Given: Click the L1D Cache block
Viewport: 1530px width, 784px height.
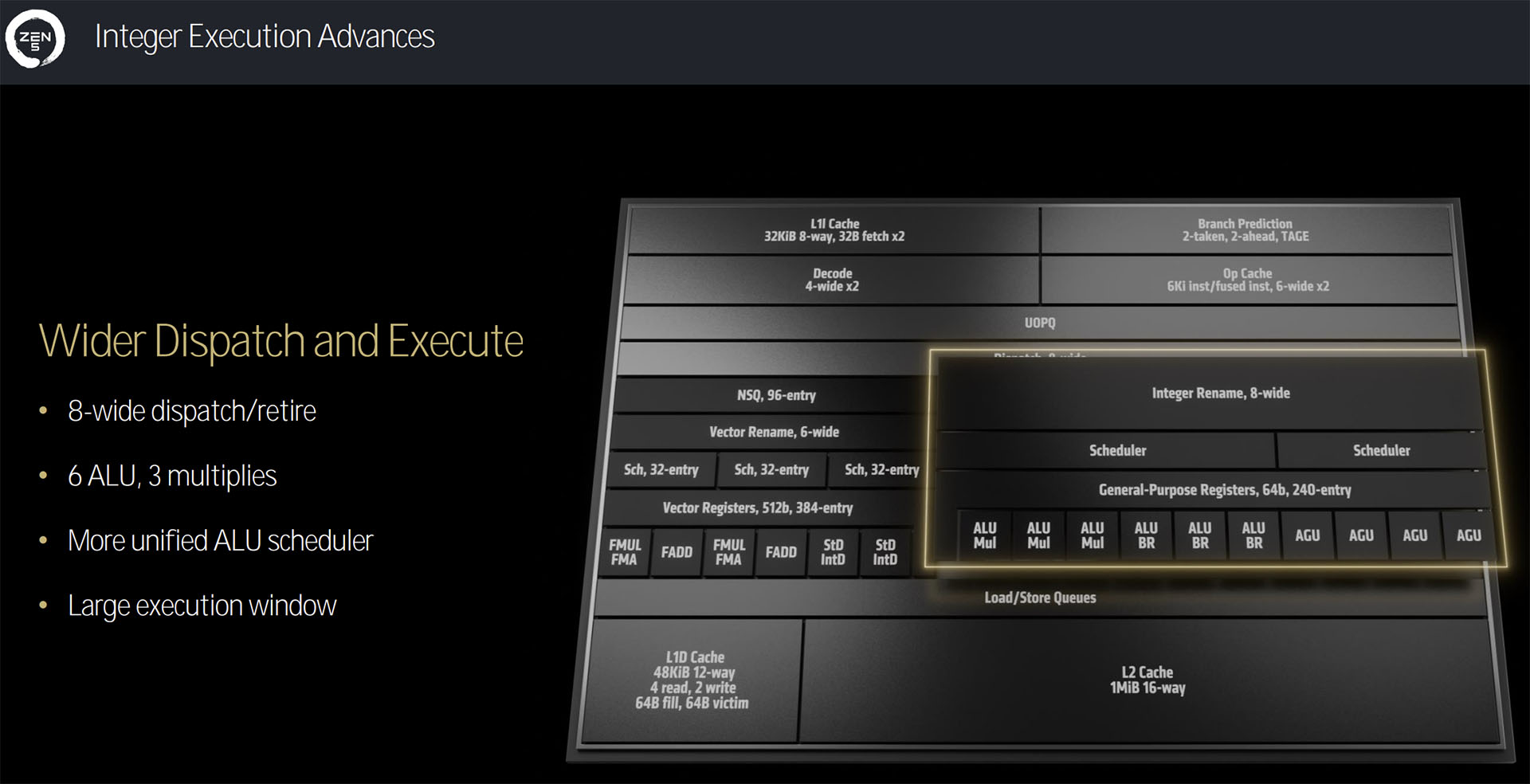Looking at the screenshot, I should click(x=692, y=680).
